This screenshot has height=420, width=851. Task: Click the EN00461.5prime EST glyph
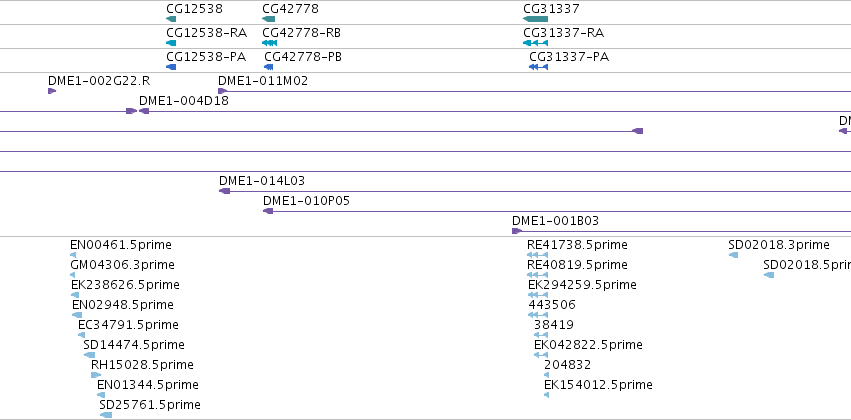(x=73, y=255)
